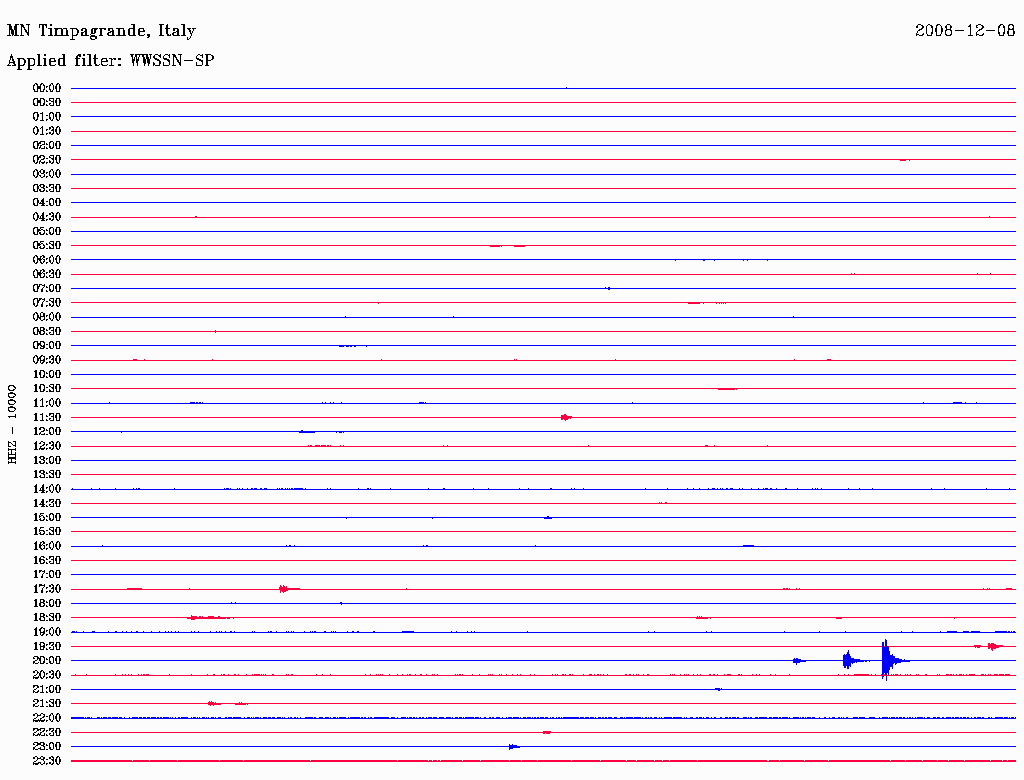The height and width of the screenshot is (780, 1024).
Task: Click the 07:00 time label
Action: point(47,289)
